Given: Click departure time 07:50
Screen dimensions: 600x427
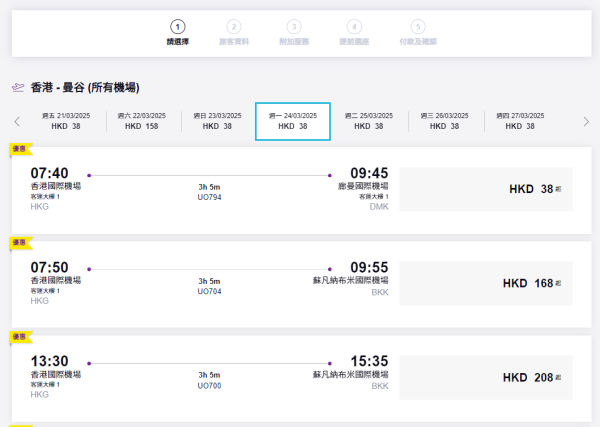Looking at the screenshot, I should click(49, 267).
